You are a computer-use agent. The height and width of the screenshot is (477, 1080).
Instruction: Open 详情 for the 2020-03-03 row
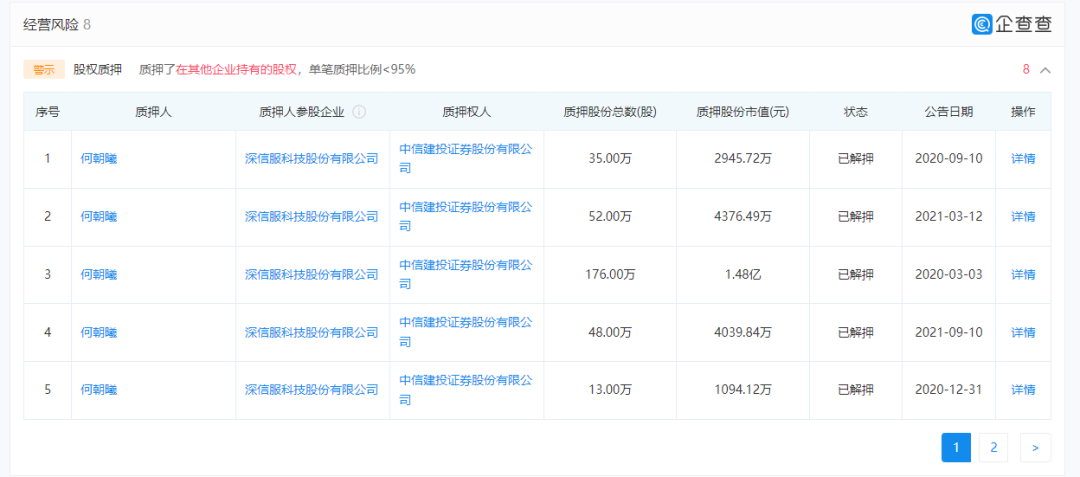click(1023, 274)
